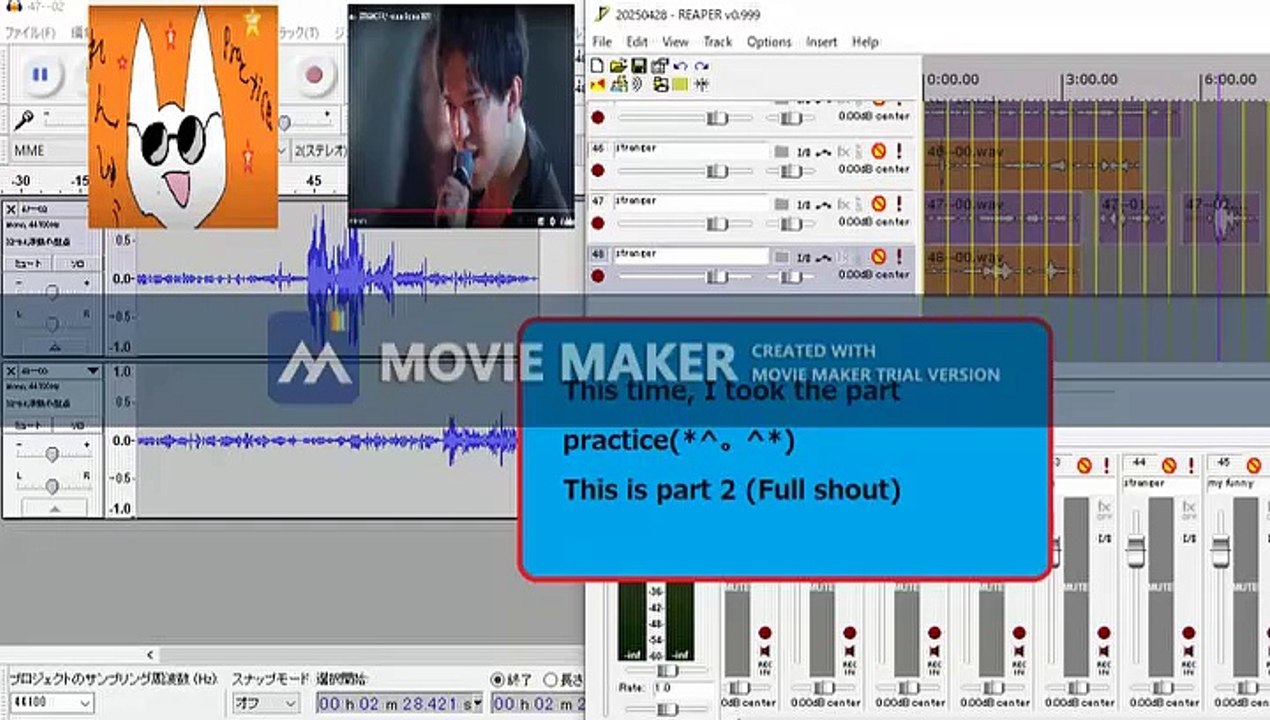Pause playback in Audacity
Image resolution: width=1270 pixels, height=720 pixels.
pos(40,74)
